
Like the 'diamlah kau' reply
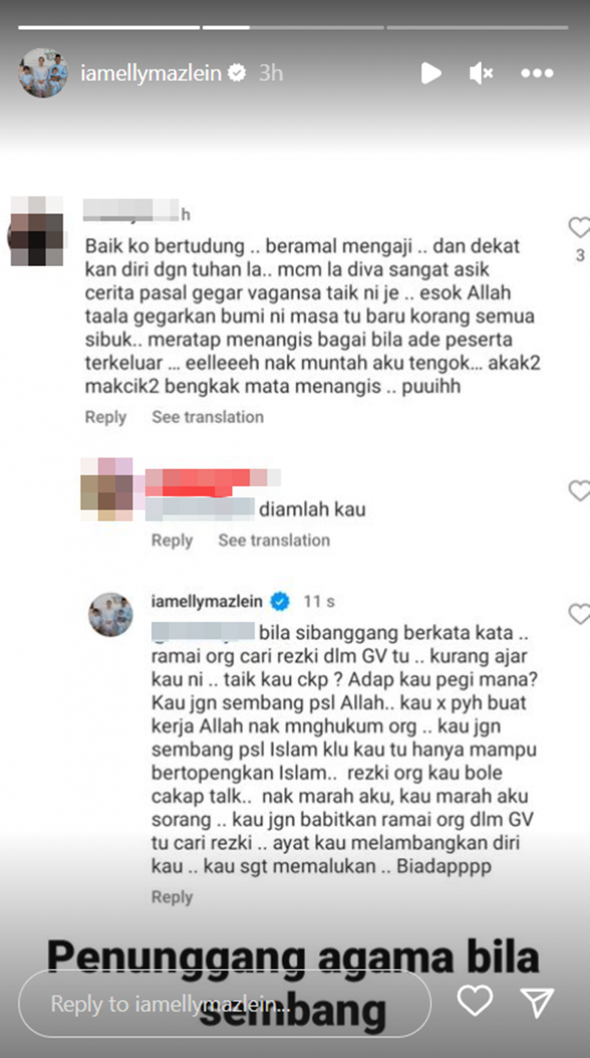579,491
